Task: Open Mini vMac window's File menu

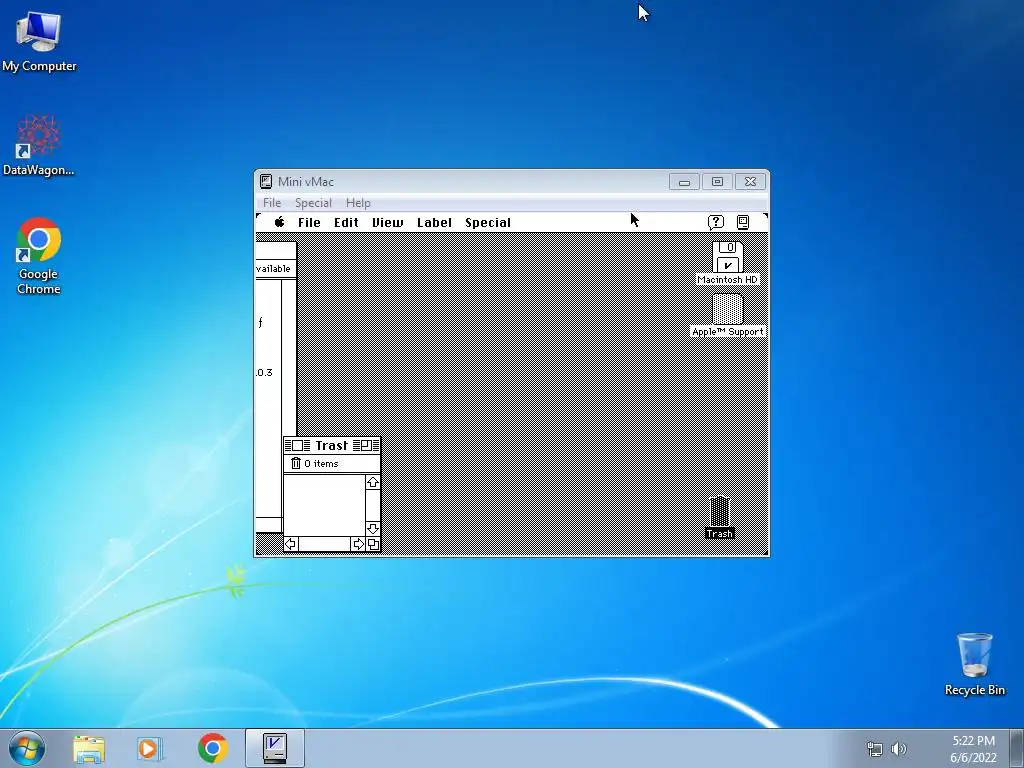Action: (272, 203)
